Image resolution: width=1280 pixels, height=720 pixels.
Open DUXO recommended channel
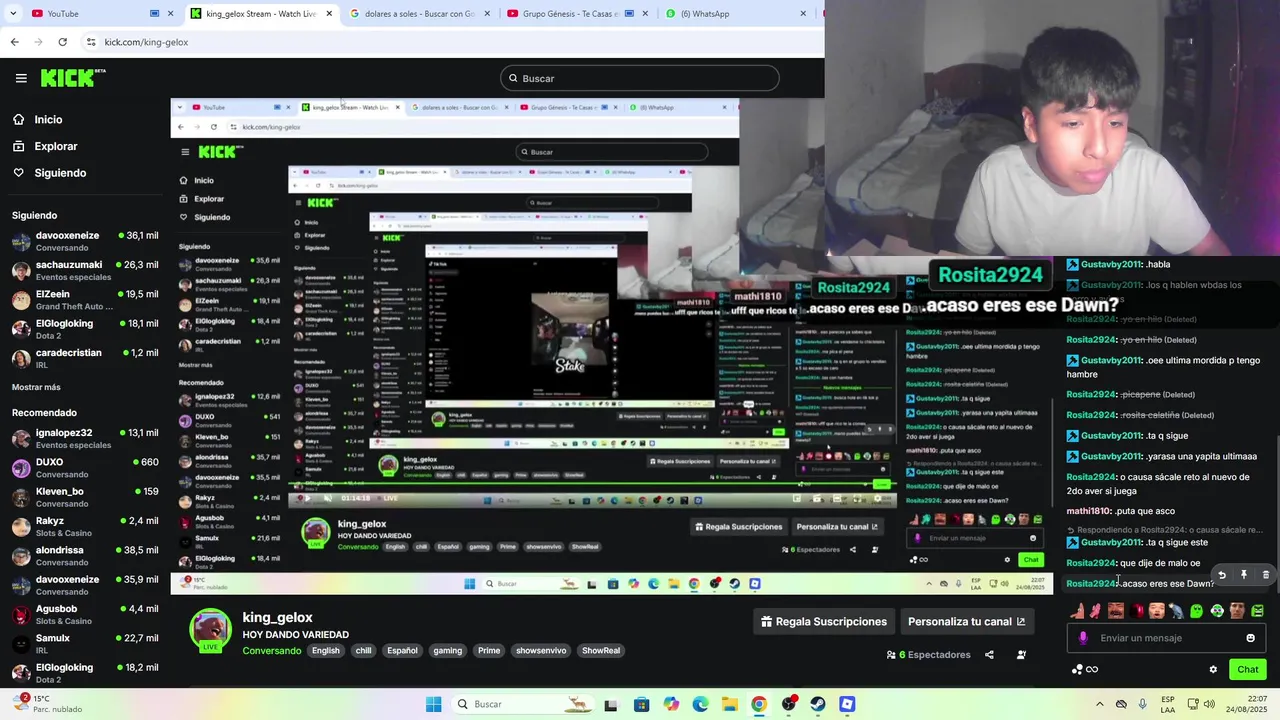point(85,468)
